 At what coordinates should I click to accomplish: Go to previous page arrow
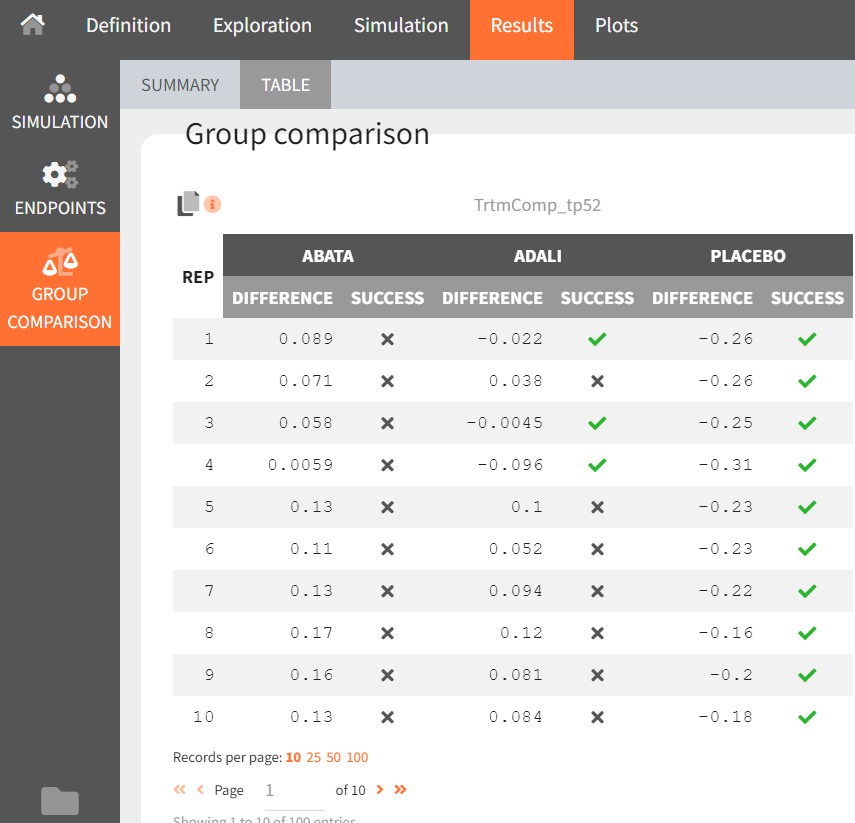point(200,790)
